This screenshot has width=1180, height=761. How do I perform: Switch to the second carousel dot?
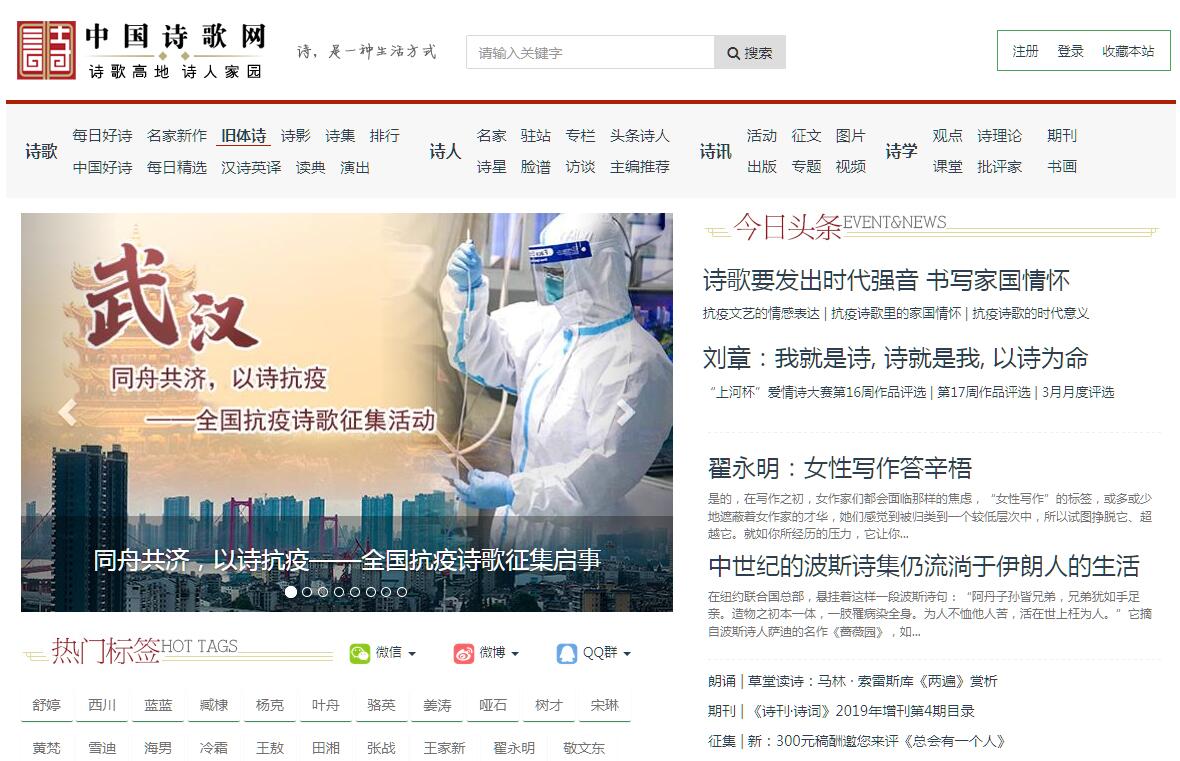[x=307, y=592]
